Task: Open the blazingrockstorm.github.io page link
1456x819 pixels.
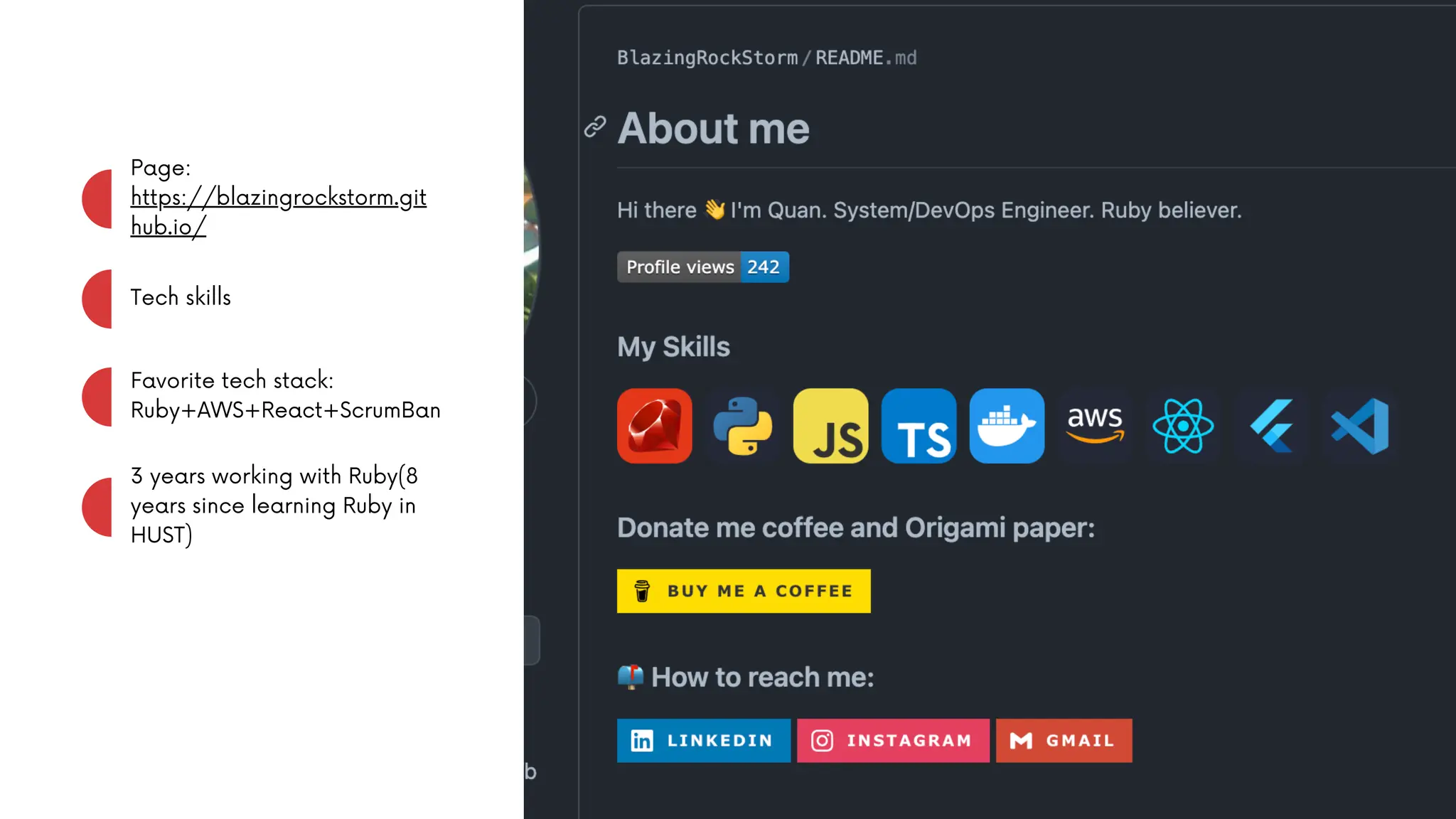Action: [278, 211]
